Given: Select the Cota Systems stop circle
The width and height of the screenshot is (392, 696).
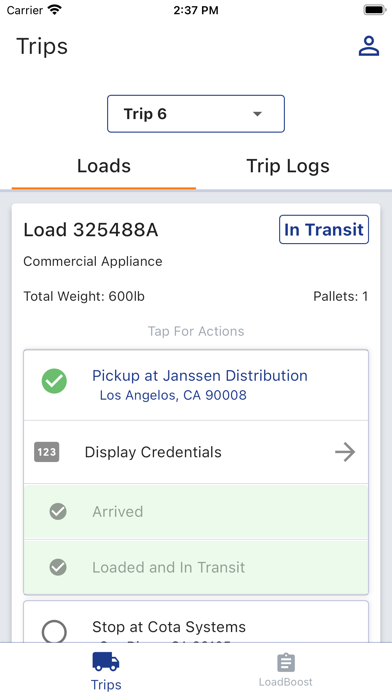Looking at the screenshot, I should [x=54, y=631].
